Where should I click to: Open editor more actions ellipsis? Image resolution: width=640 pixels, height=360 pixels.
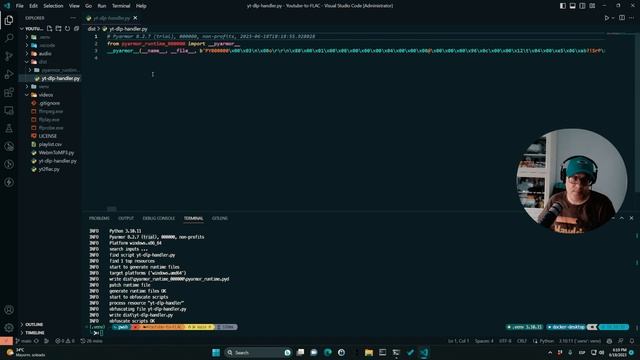pos(631,18)
